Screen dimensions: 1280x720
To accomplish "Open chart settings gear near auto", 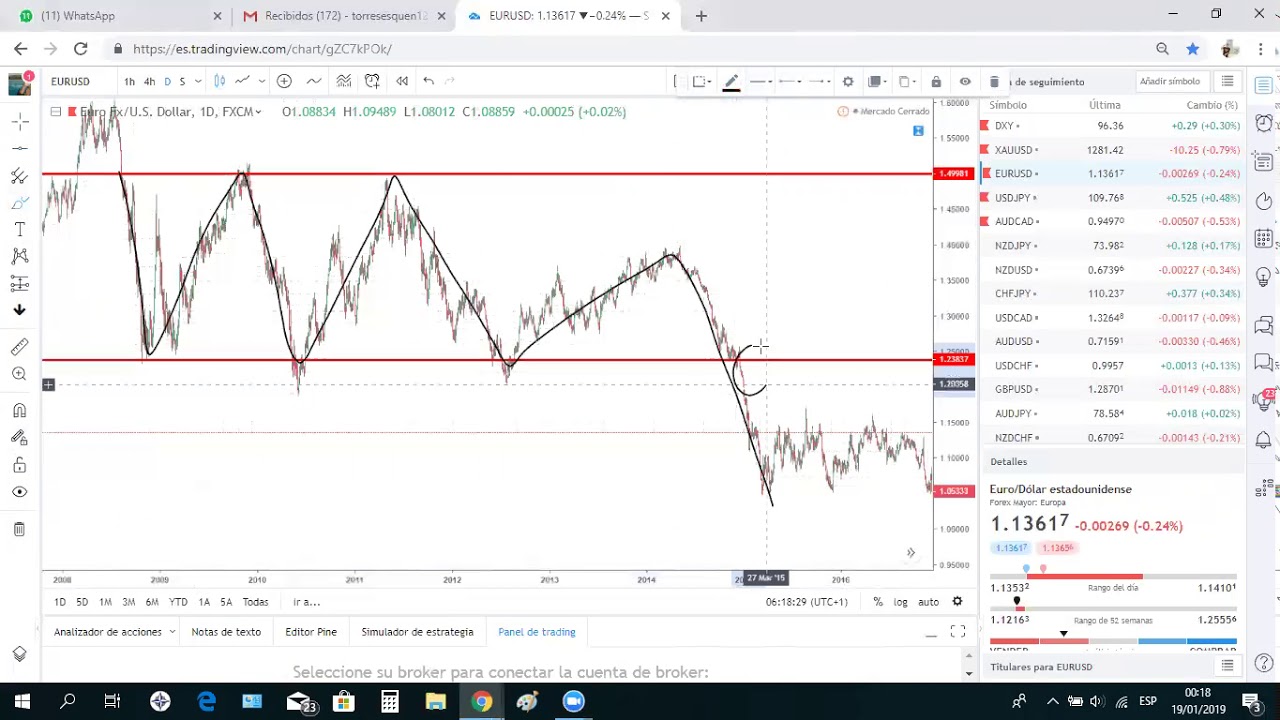I will [957, 602].
